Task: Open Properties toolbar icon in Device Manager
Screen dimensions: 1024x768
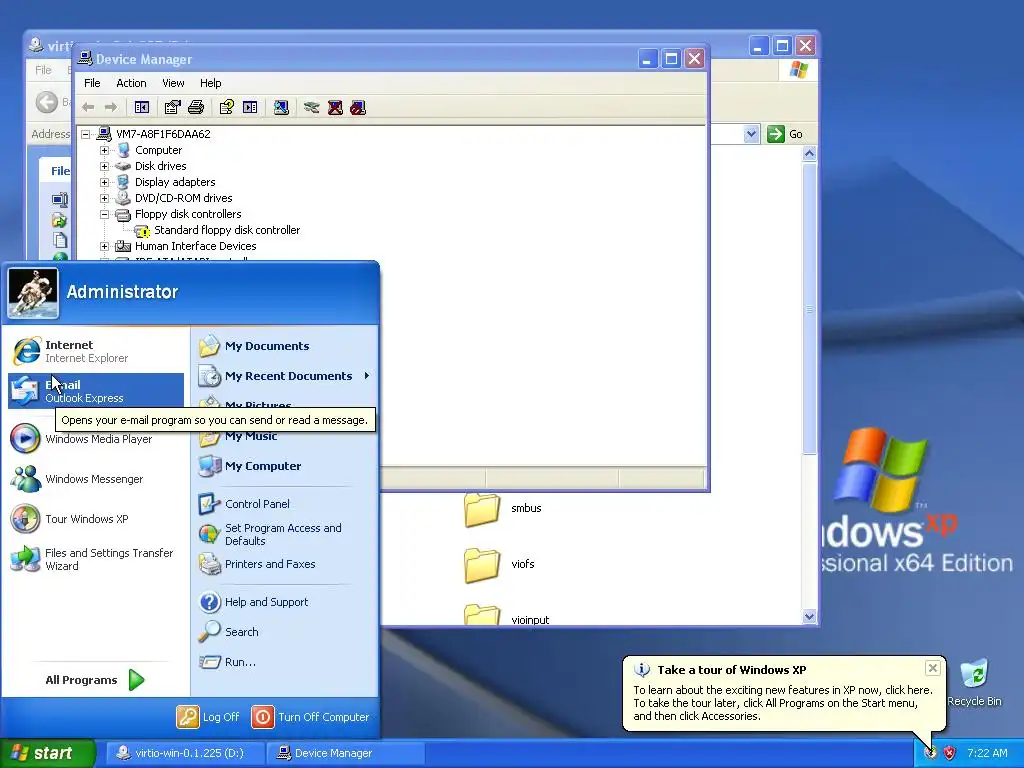Action: click(172, 107)
